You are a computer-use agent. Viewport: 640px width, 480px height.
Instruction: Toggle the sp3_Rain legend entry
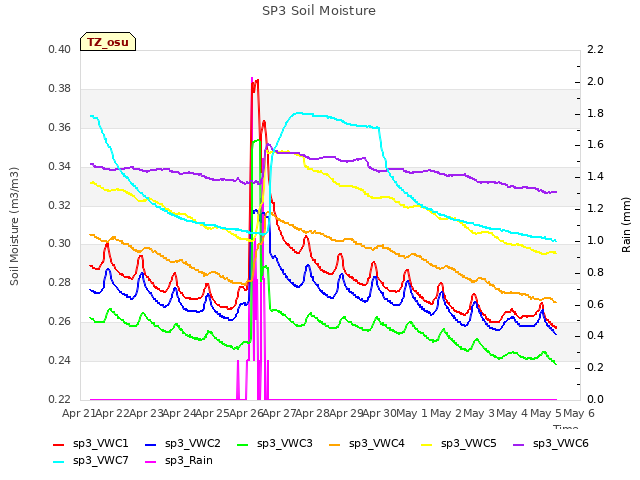pyautogui.click(x=179, y=460)
